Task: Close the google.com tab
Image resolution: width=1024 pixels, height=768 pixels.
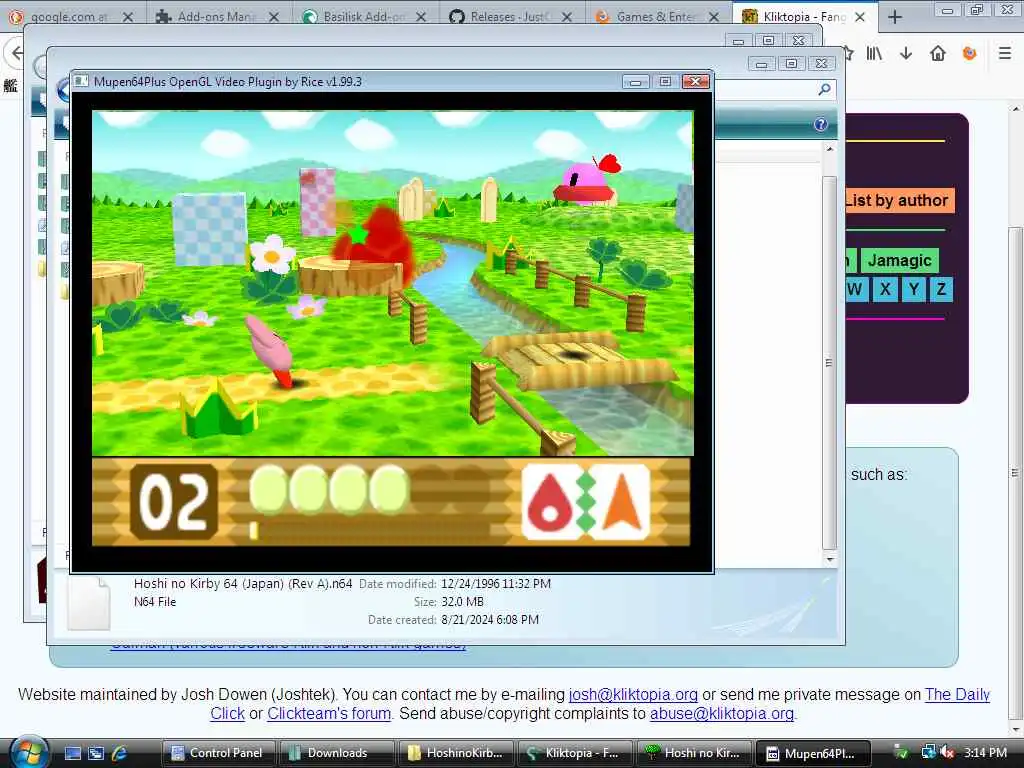Action: [128, 17]
